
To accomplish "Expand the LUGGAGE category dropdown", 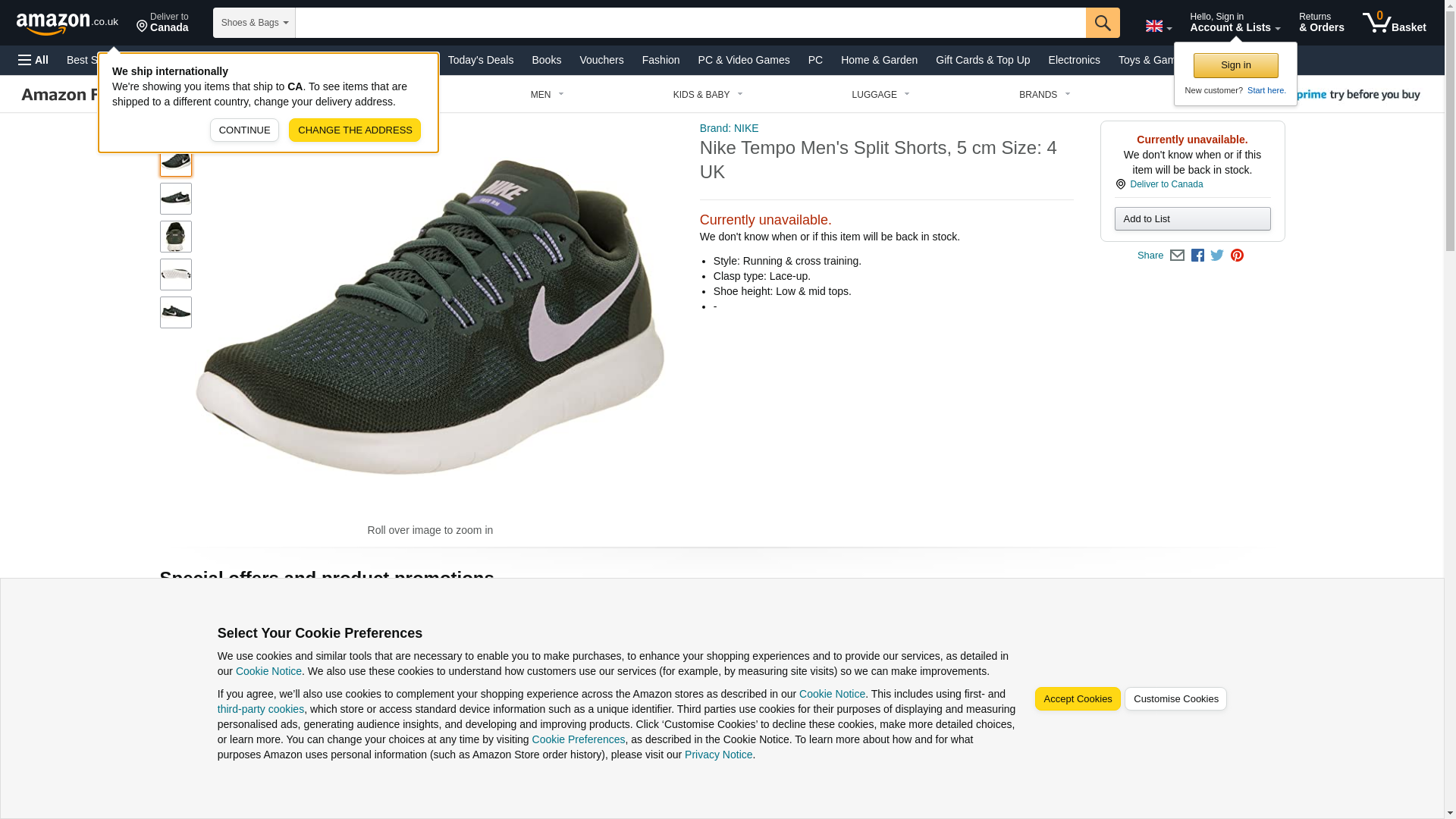I will pyautogui.click(x=880, y=95).
